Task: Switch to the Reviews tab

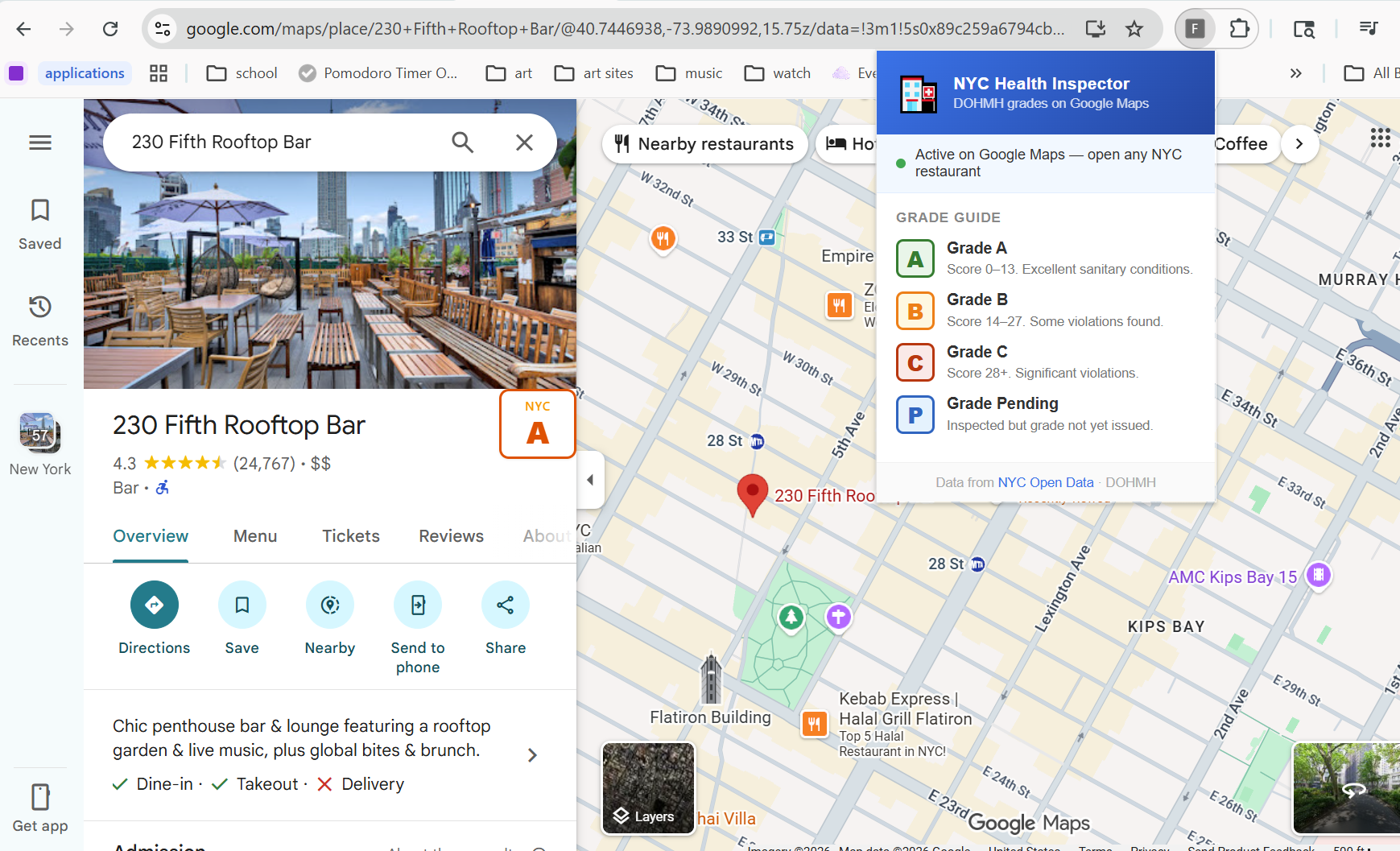Action: click(x=451, y=536)
